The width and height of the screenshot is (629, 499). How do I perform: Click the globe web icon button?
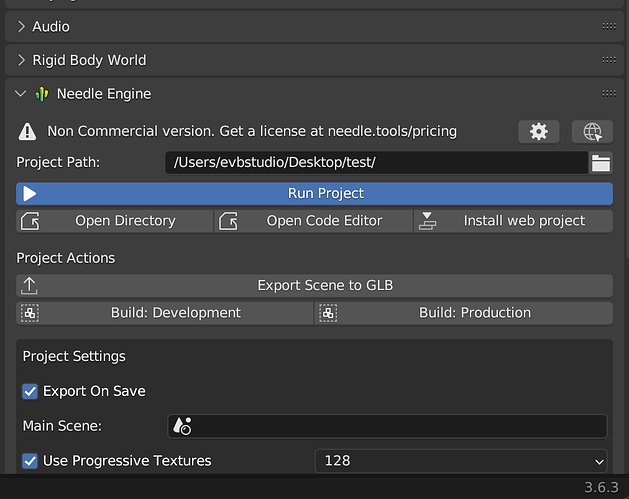pyautogui.click(x=592, y=131)
